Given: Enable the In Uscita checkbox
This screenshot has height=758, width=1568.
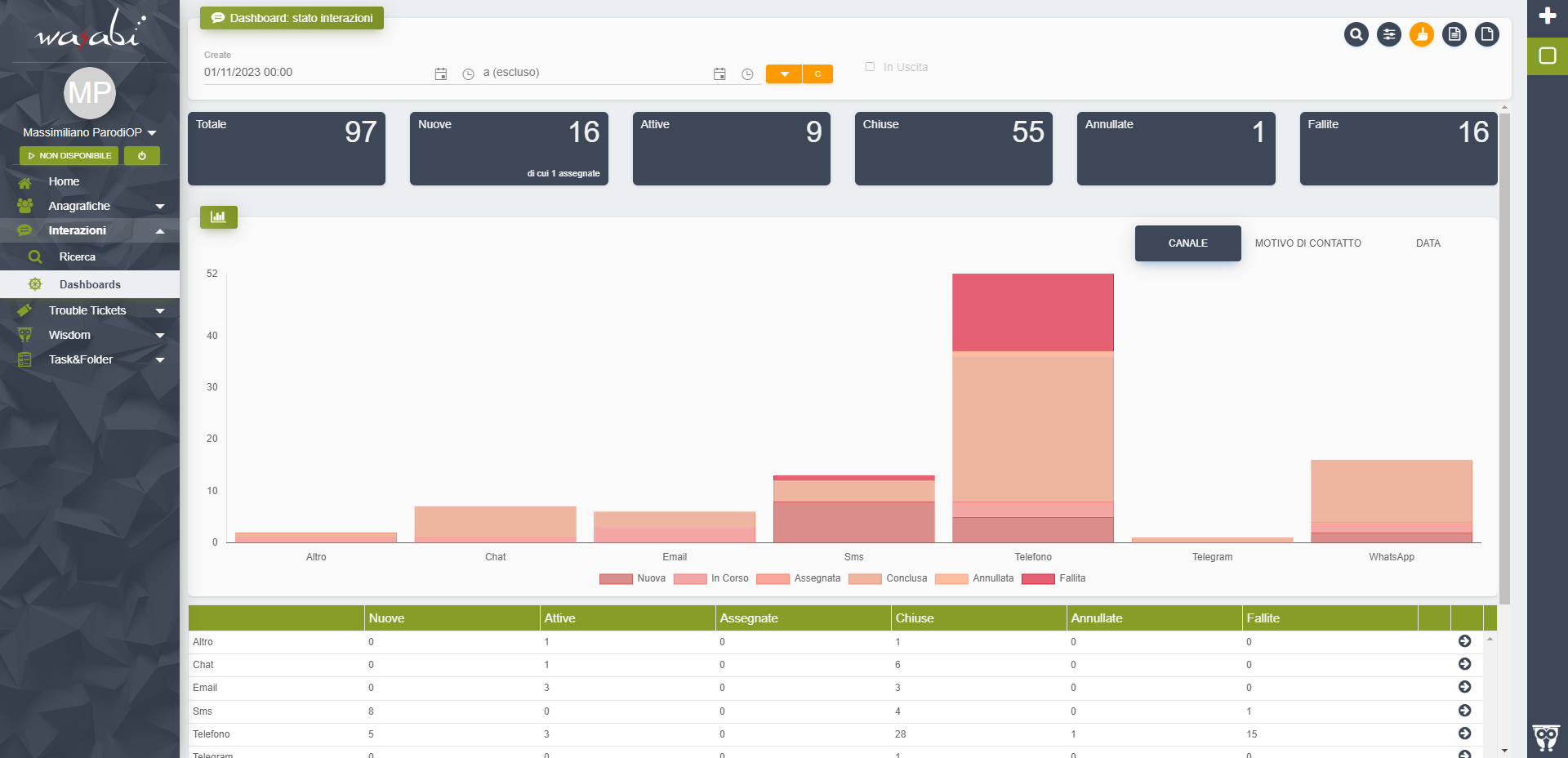Looking at the screenshot, I should pyautogui.click(x=870, y=67).
